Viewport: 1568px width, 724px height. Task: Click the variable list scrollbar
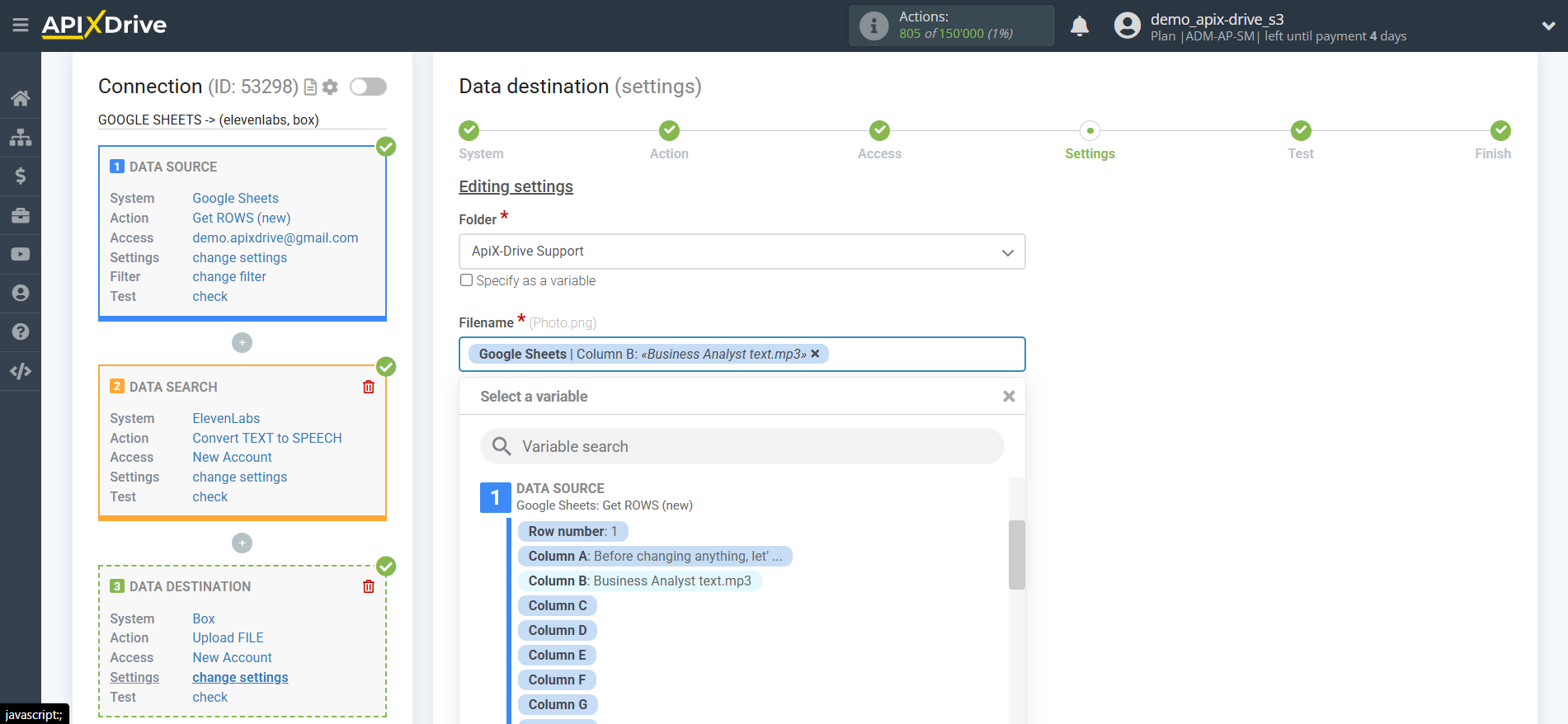(1016, 554)
